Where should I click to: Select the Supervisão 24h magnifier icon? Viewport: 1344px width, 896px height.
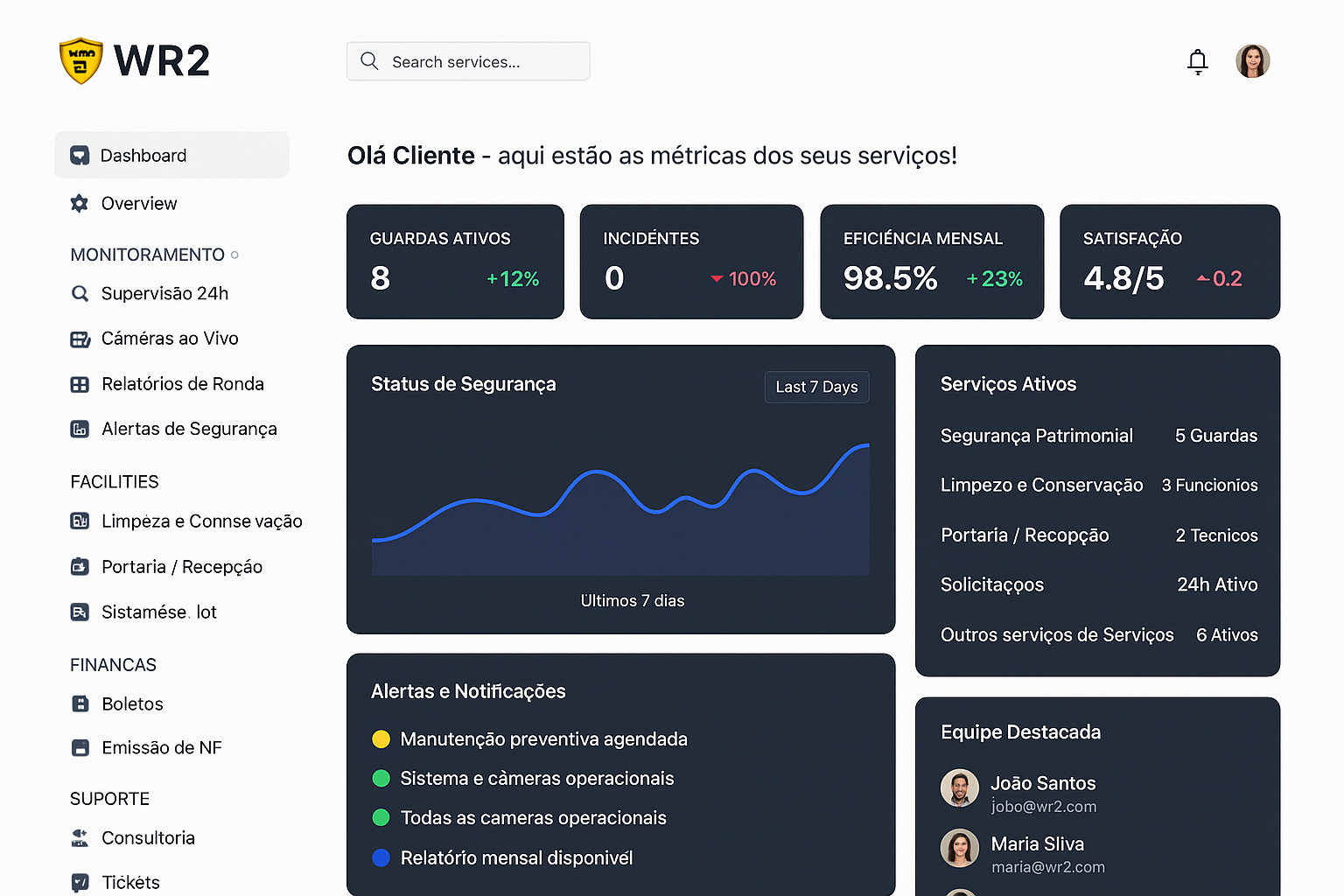pos(80,293)
